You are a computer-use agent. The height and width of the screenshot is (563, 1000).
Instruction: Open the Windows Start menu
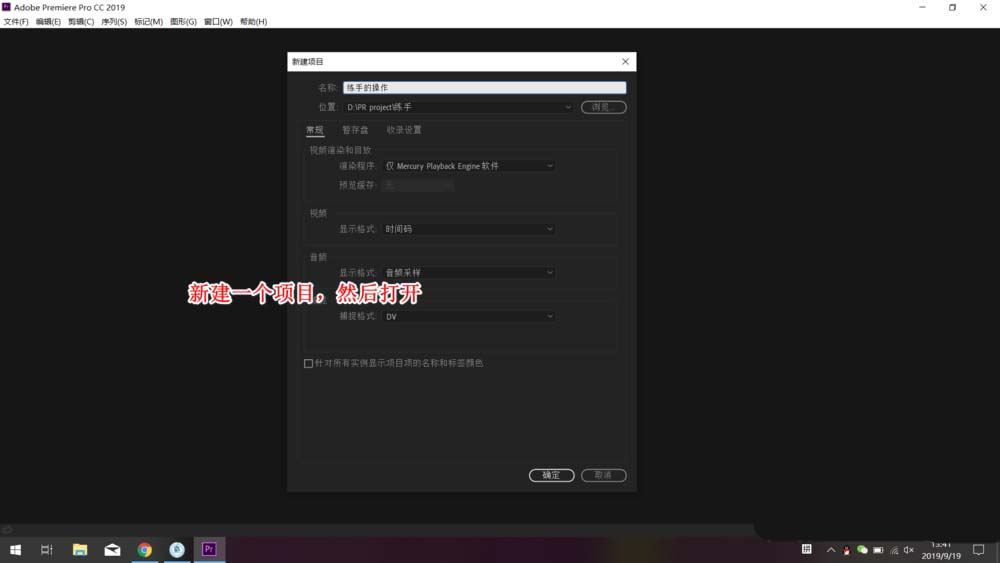[15, 550]
